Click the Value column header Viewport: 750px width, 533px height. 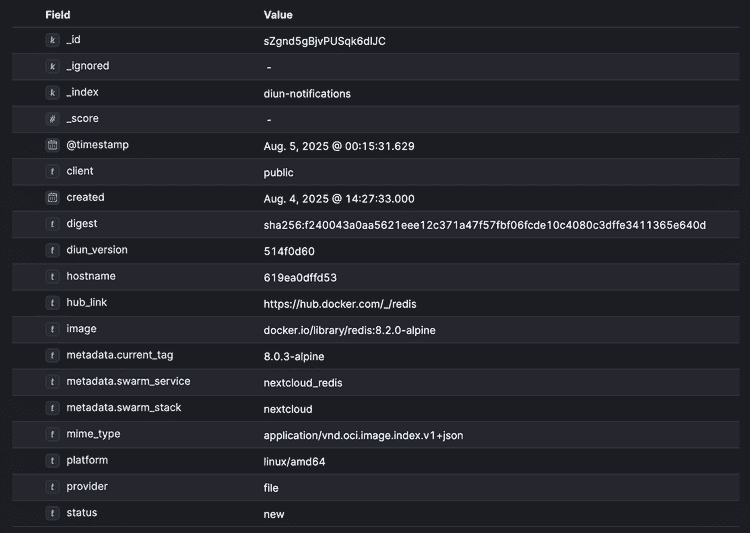coord(278,15)
